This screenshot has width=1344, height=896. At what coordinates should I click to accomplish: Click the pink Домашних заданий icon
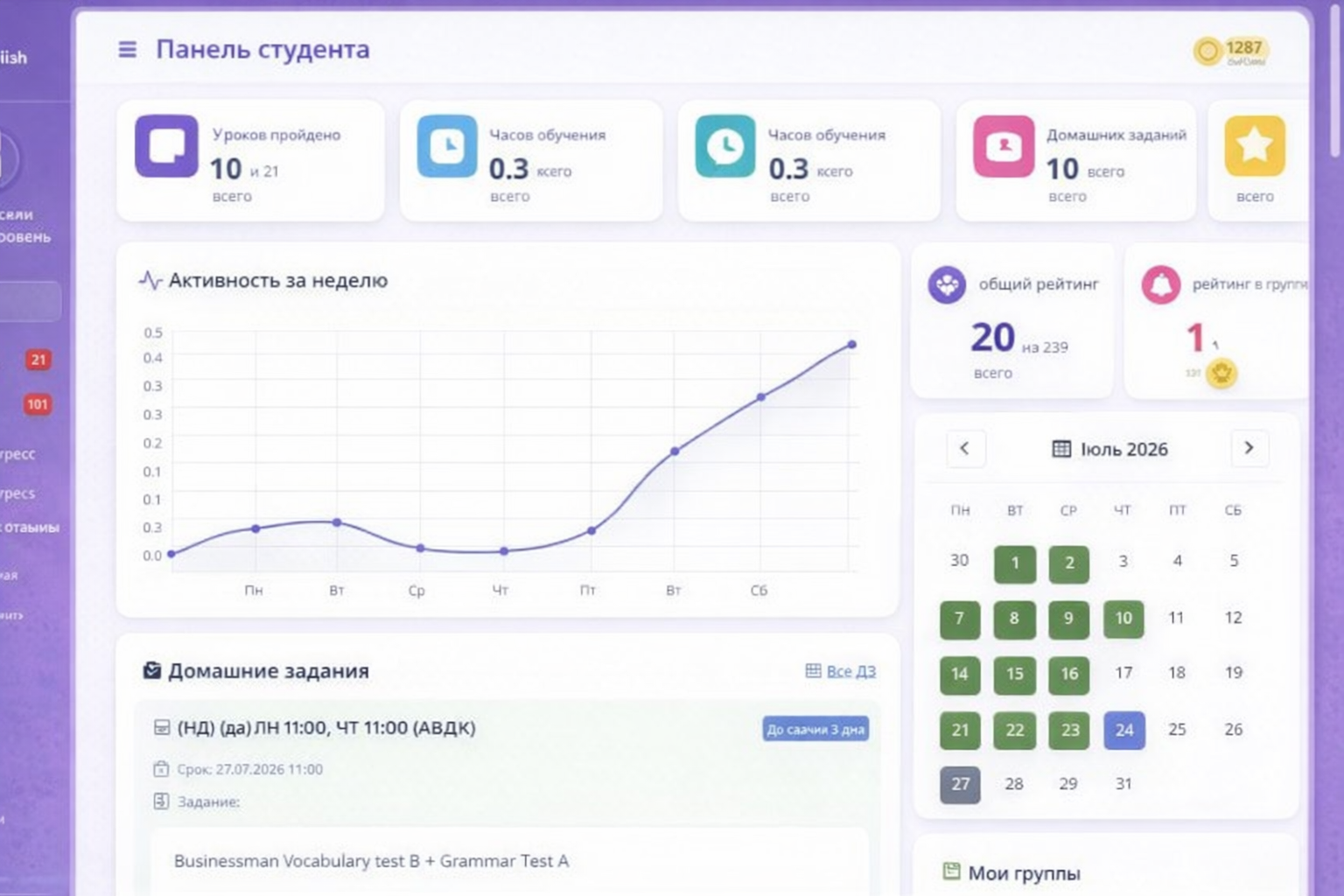coord(1004,146)
